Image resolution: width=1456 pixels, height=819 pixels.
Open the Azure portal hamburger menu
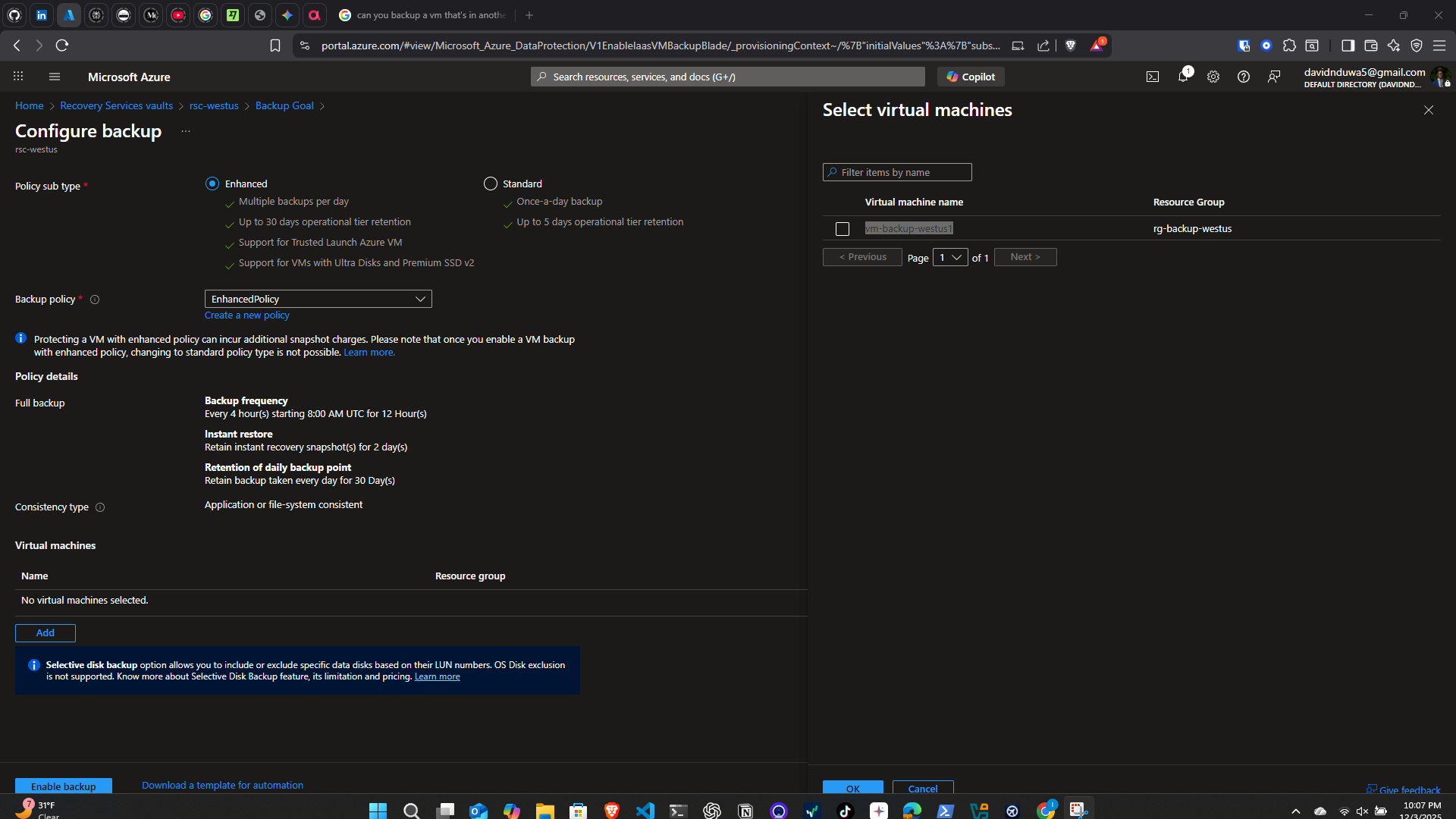54,77
